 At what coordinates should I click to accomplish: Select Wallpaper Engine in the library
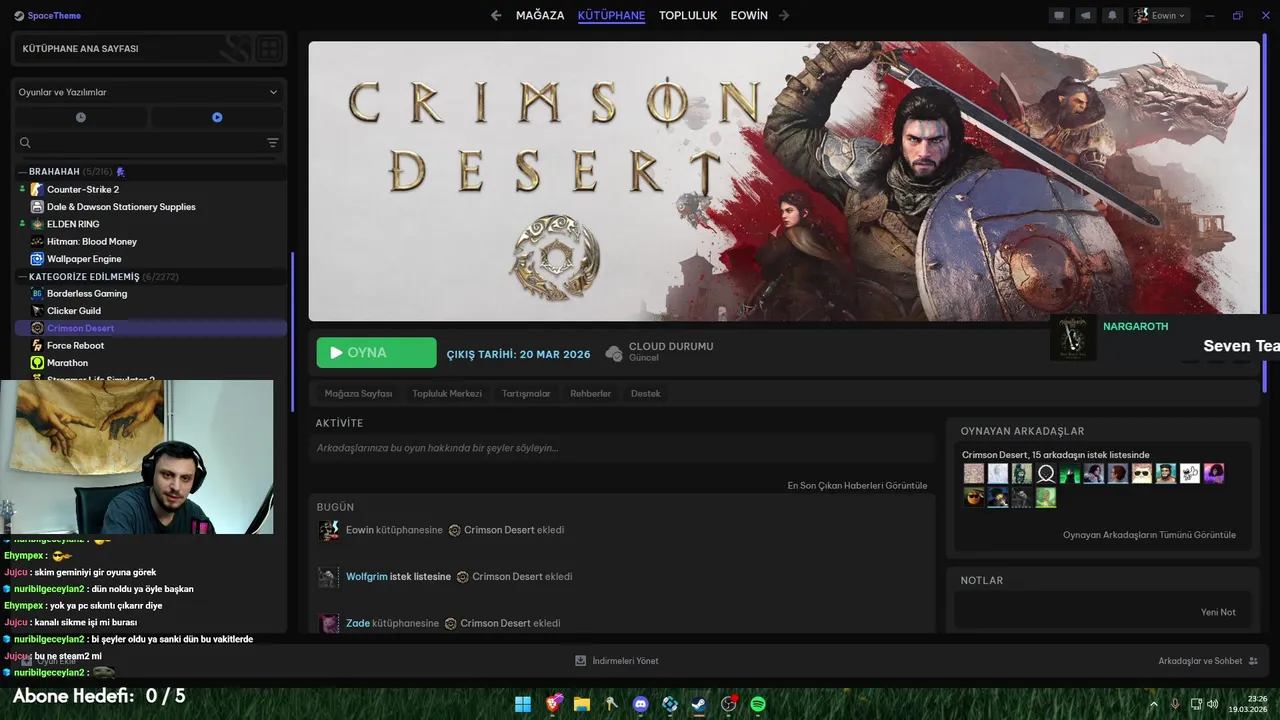coord(84,259)
